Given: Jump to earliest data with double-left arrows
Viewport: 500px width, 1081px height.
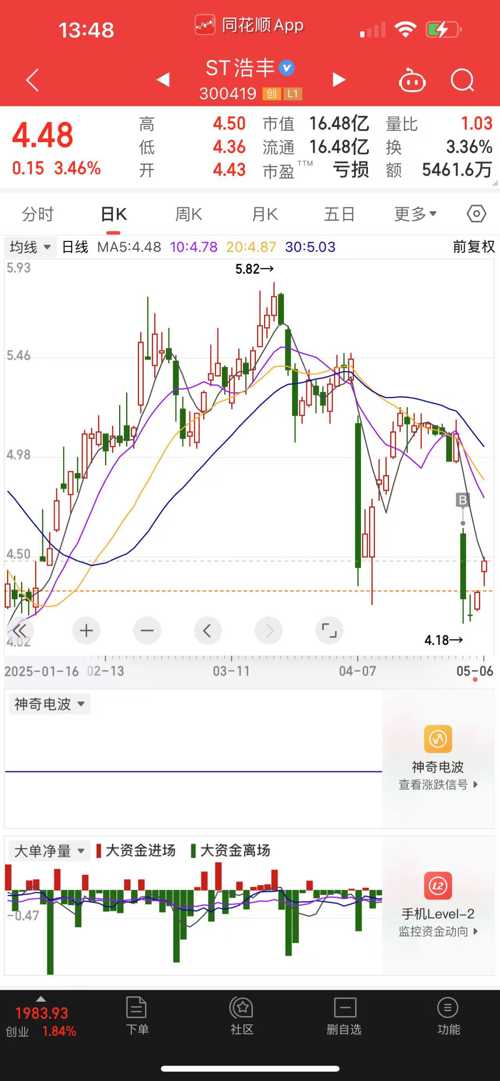Looking at the screenshot, I should click(x=20, y=630).
